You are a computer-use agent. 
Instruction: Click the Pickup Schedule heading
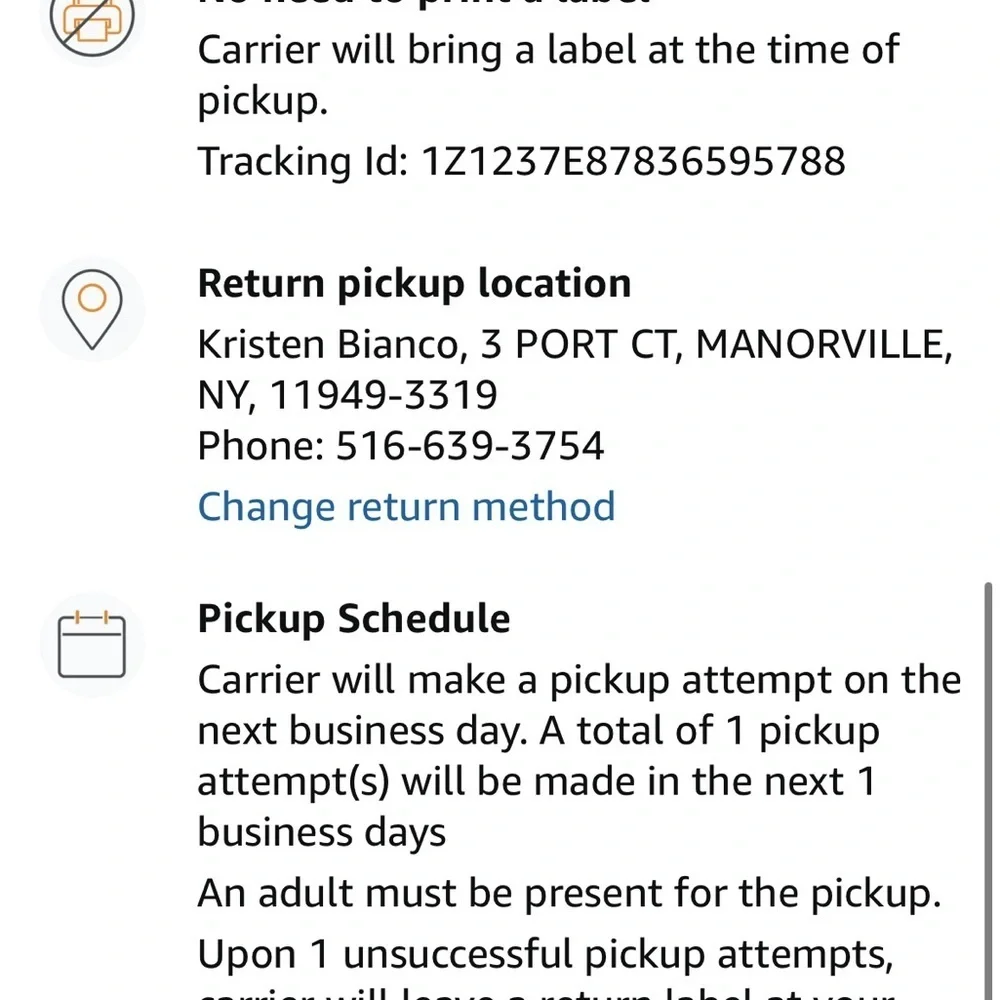coord(354,619)
